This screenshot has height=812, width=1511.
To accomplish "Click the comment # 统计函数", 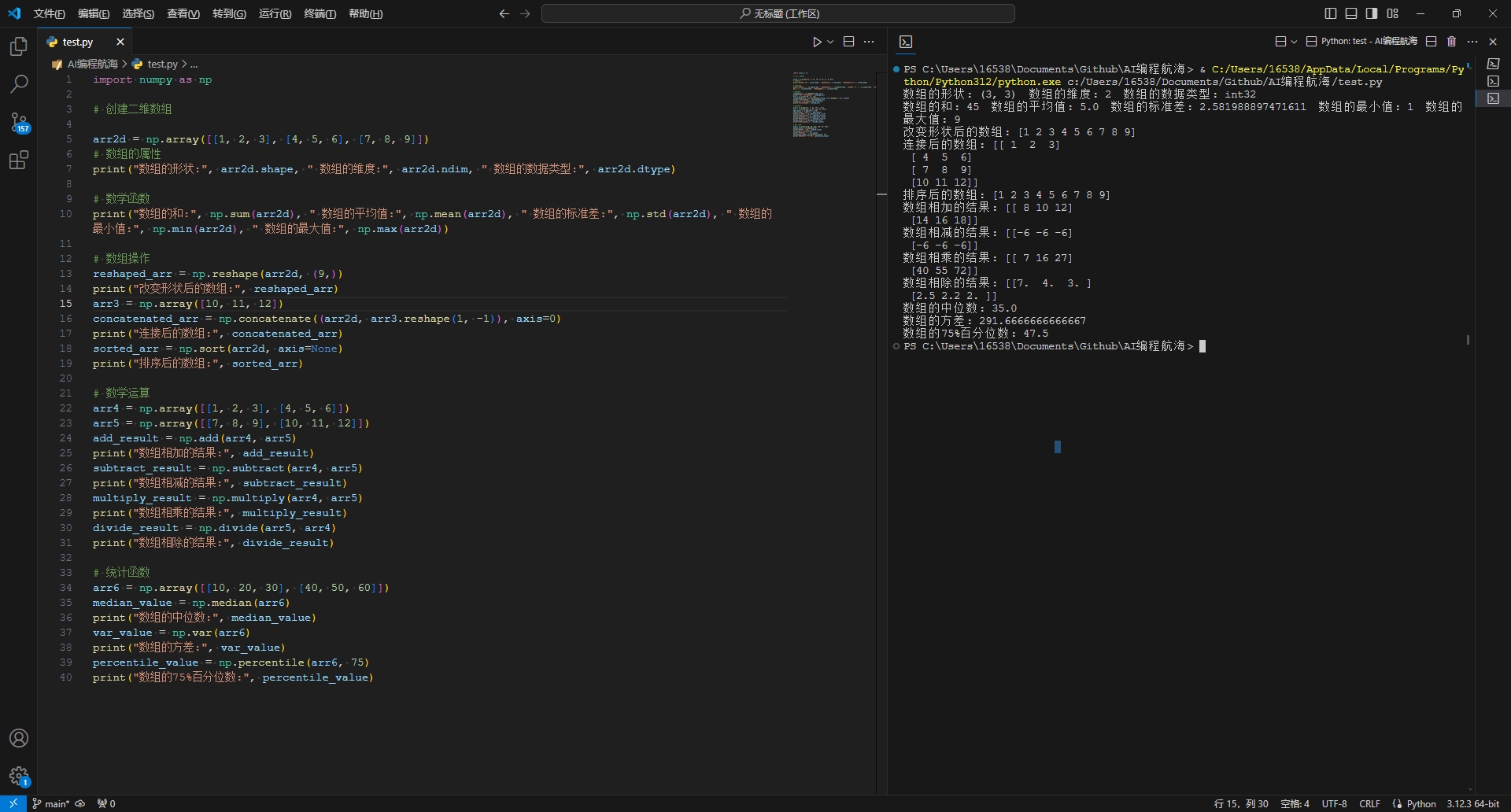I will click(121, 572).
